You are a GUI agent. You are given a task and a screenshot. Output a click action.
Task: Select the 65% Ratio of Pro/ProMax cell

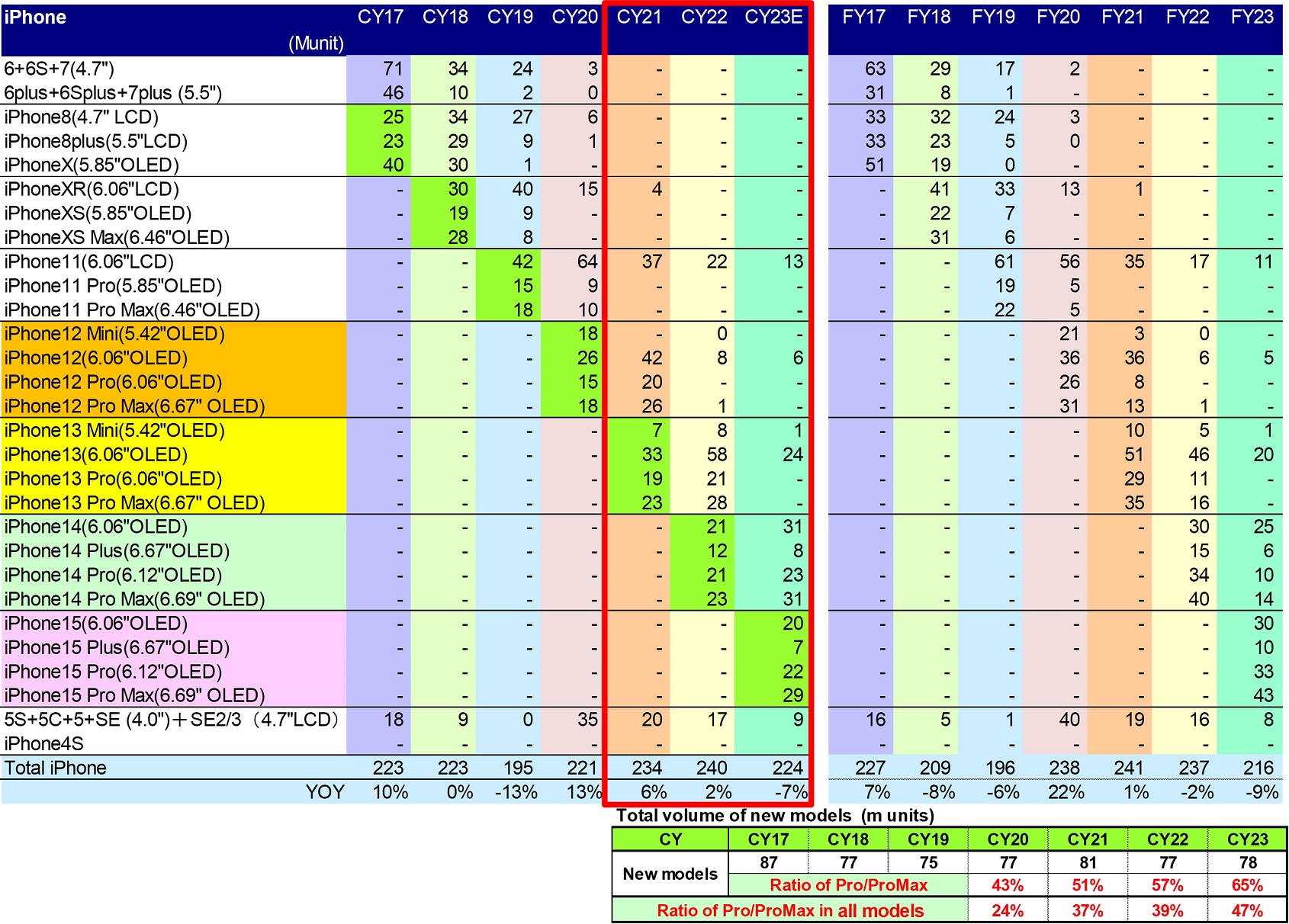pos(1247,885)
